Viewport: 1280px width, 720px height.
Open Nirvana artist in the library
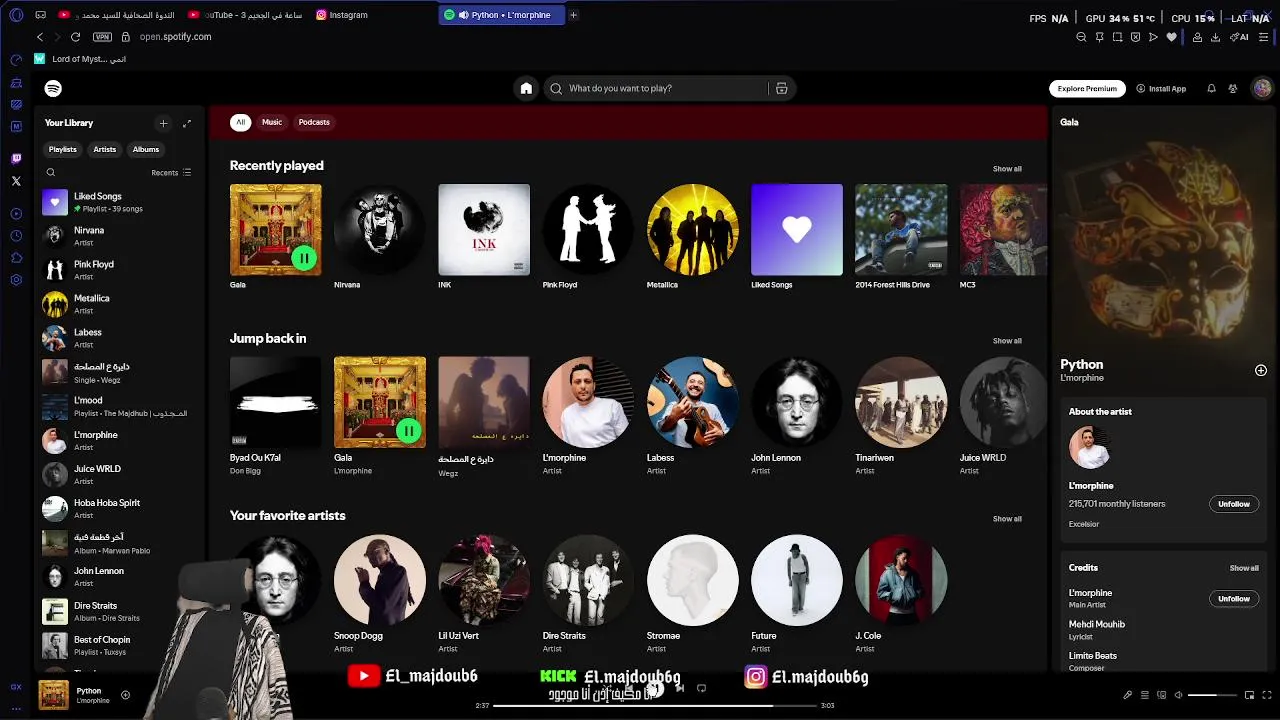pyautogui.click(x=120, y=236)
